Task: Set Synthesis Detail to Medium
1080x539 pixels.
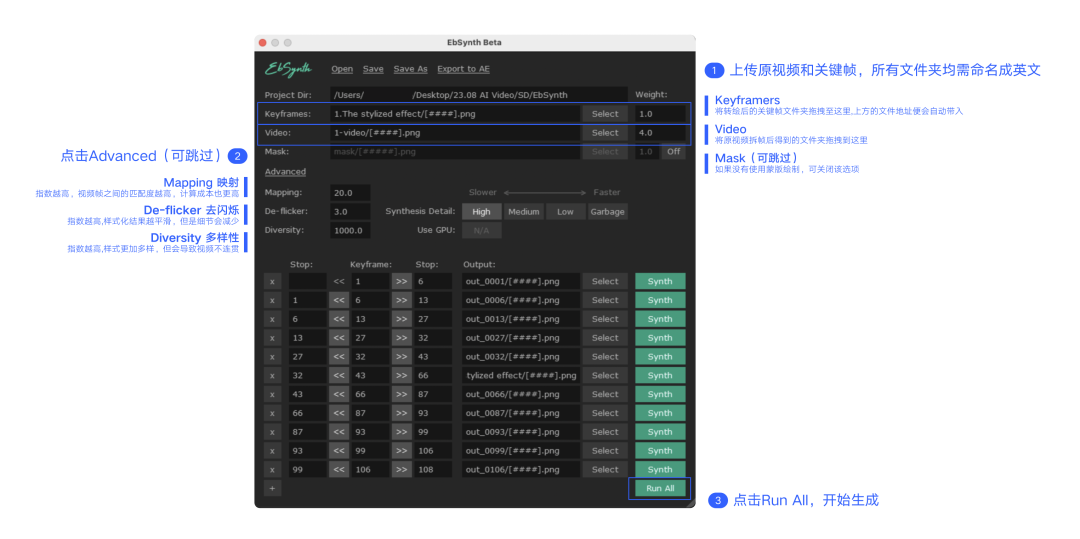Action: pos(523,212)
